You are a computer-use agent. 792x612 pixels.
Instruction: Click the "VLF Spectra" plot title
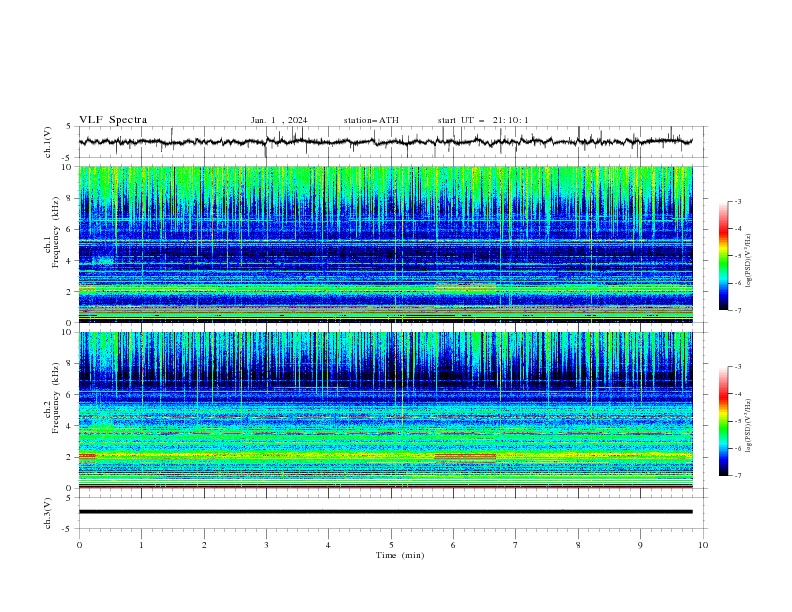point(113,120)
